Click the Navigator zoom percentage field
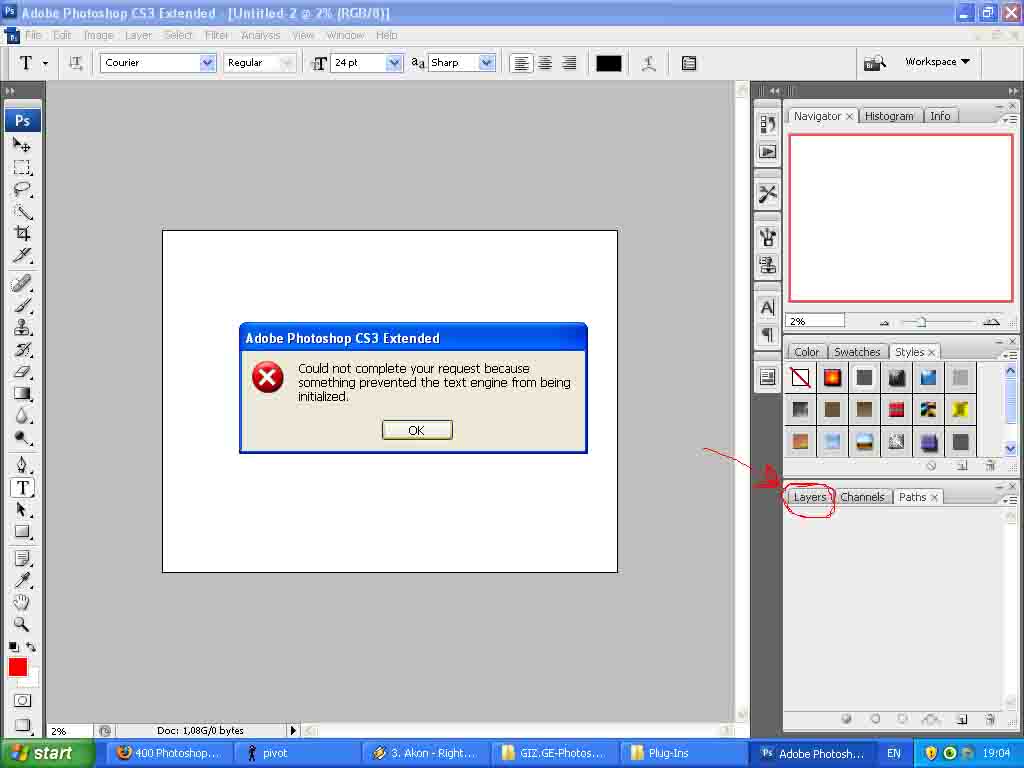This screenshot has height=768, width=1024. 815,321
